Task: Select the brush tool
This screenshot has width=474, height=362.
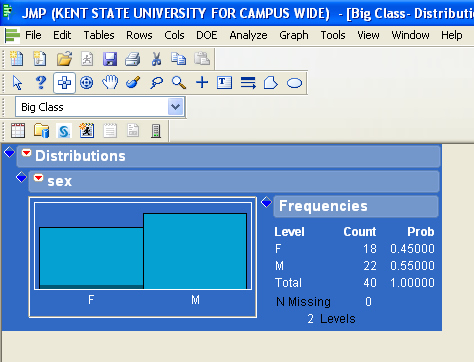Action: [133, 82]
